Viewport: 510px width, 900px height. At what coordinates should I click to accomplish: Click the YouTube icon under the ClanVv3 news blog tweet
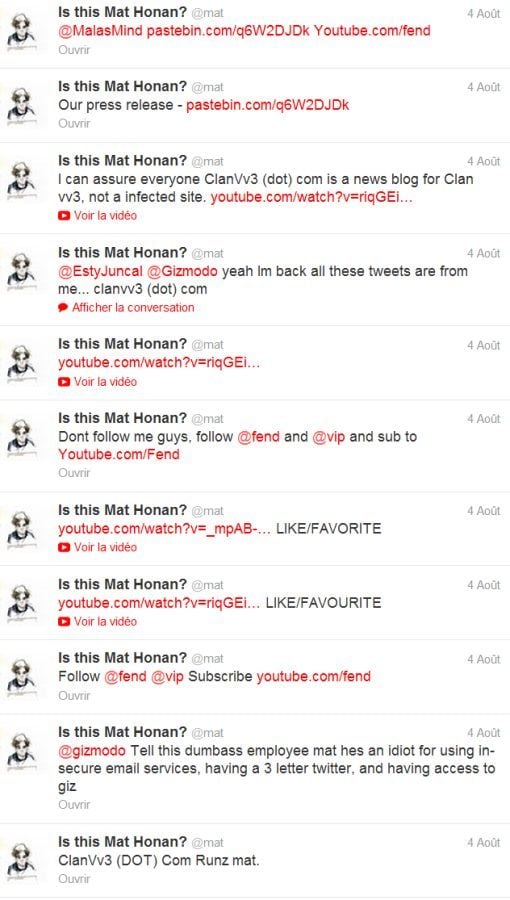point(64,216)
